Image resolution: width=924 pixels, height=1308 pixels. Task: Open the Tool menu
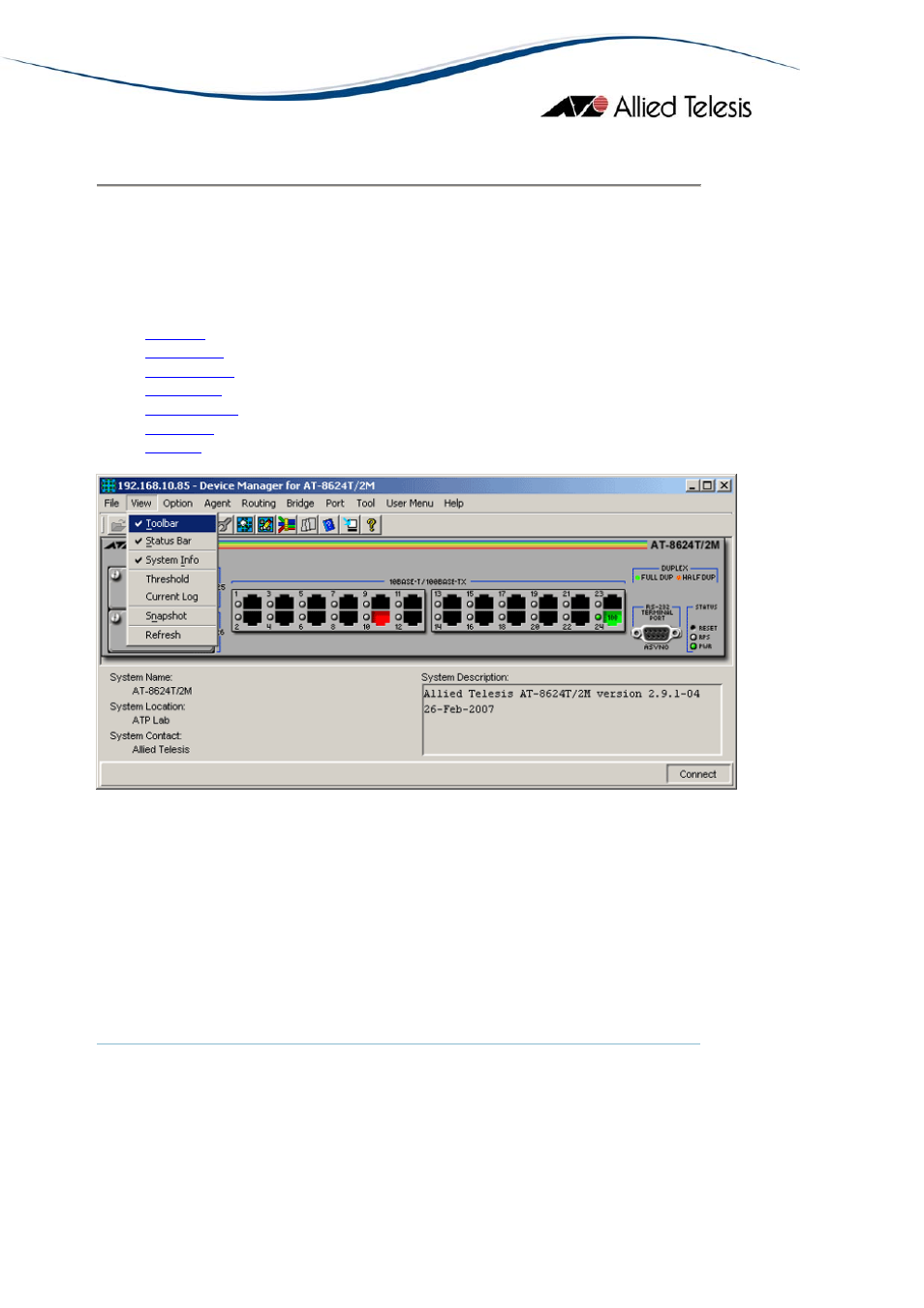(x=365, y=504)
